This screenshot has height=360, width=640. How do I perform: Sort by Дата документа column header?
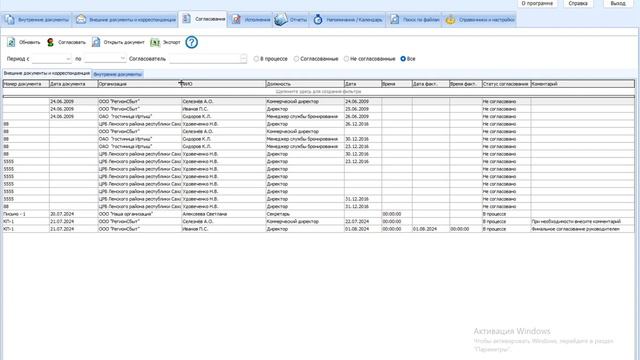(73, 84)
